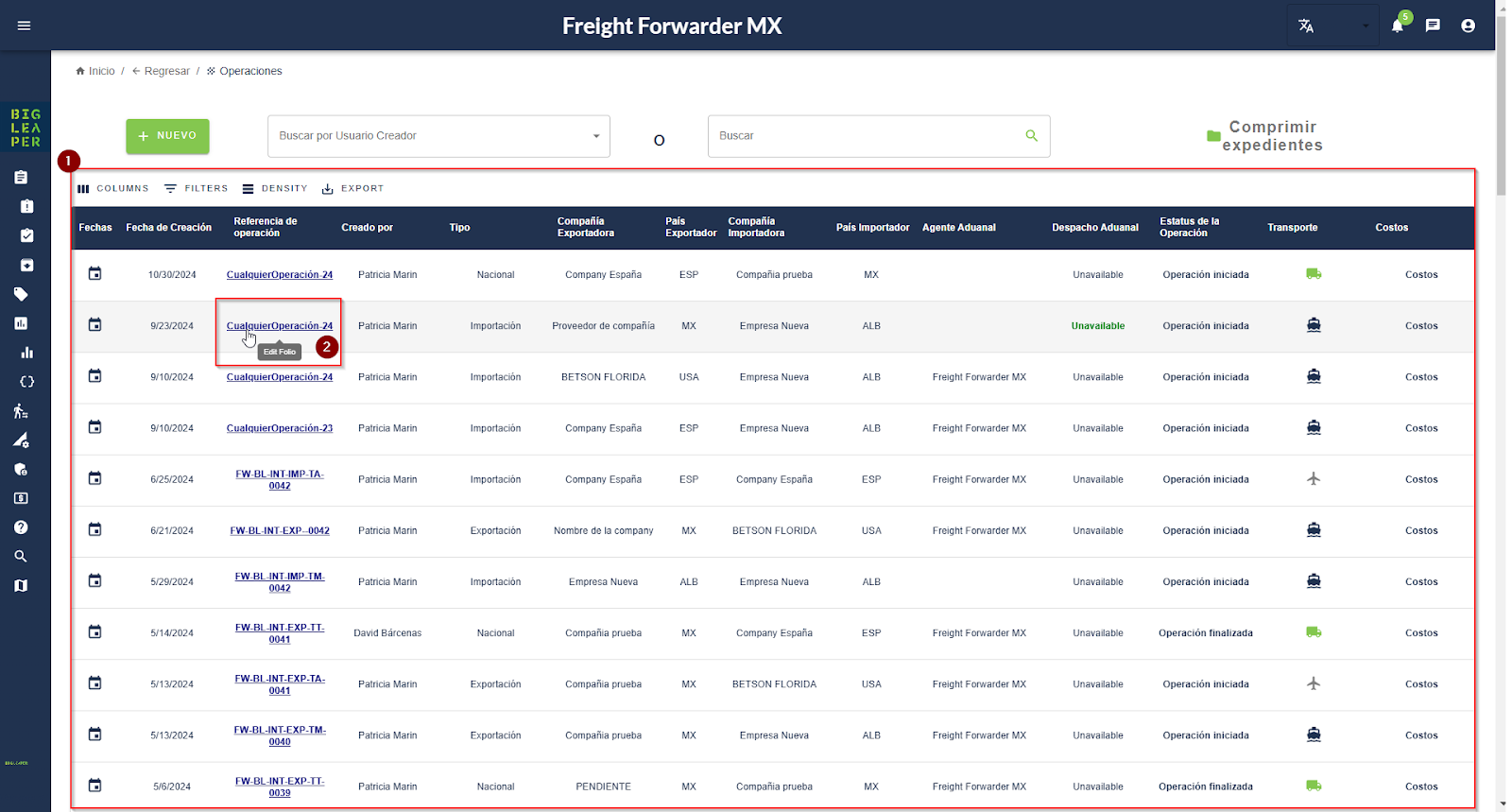Click David Bárcenas creator cell
This screenshot has height=812, width=1512.
click(x=387, y=633)
